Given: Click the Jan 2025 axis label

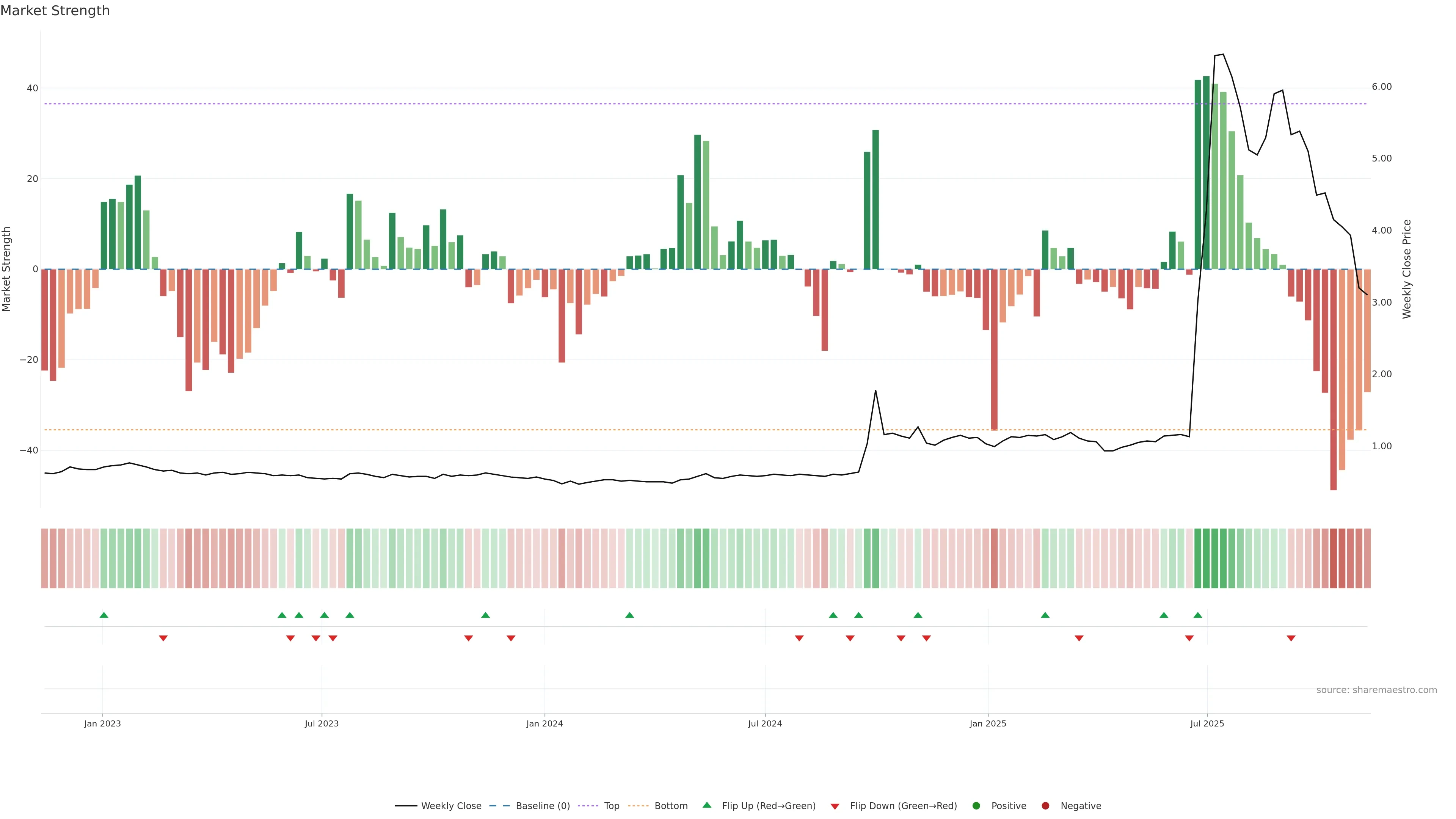Looking at the screenshot, I should click(x=987, y=723).
